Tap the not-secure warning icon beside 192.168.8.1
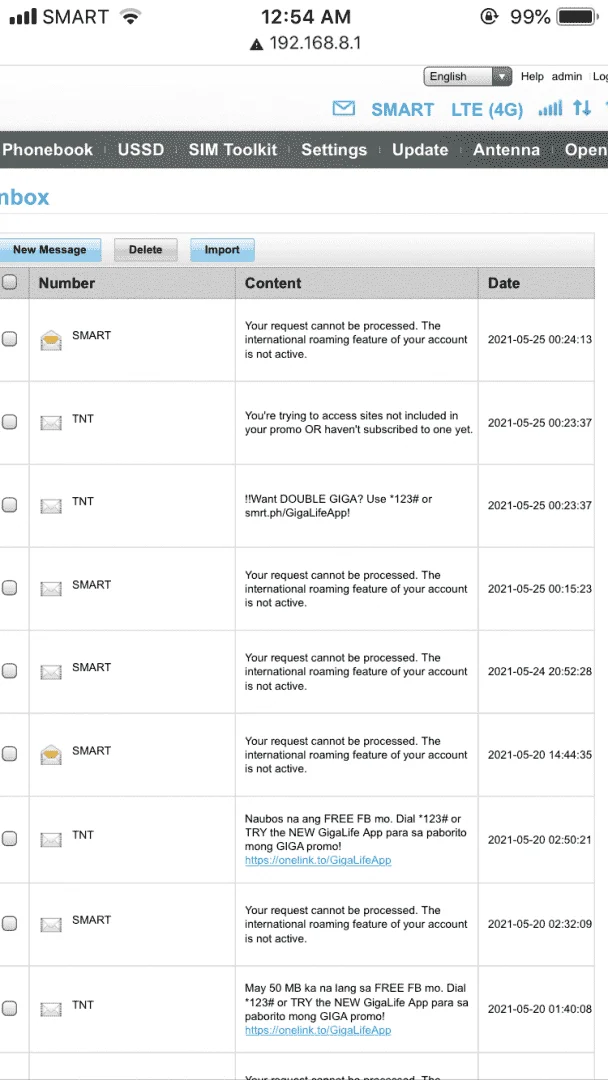This screenshot has width=608, height=1080. (257, 44)
